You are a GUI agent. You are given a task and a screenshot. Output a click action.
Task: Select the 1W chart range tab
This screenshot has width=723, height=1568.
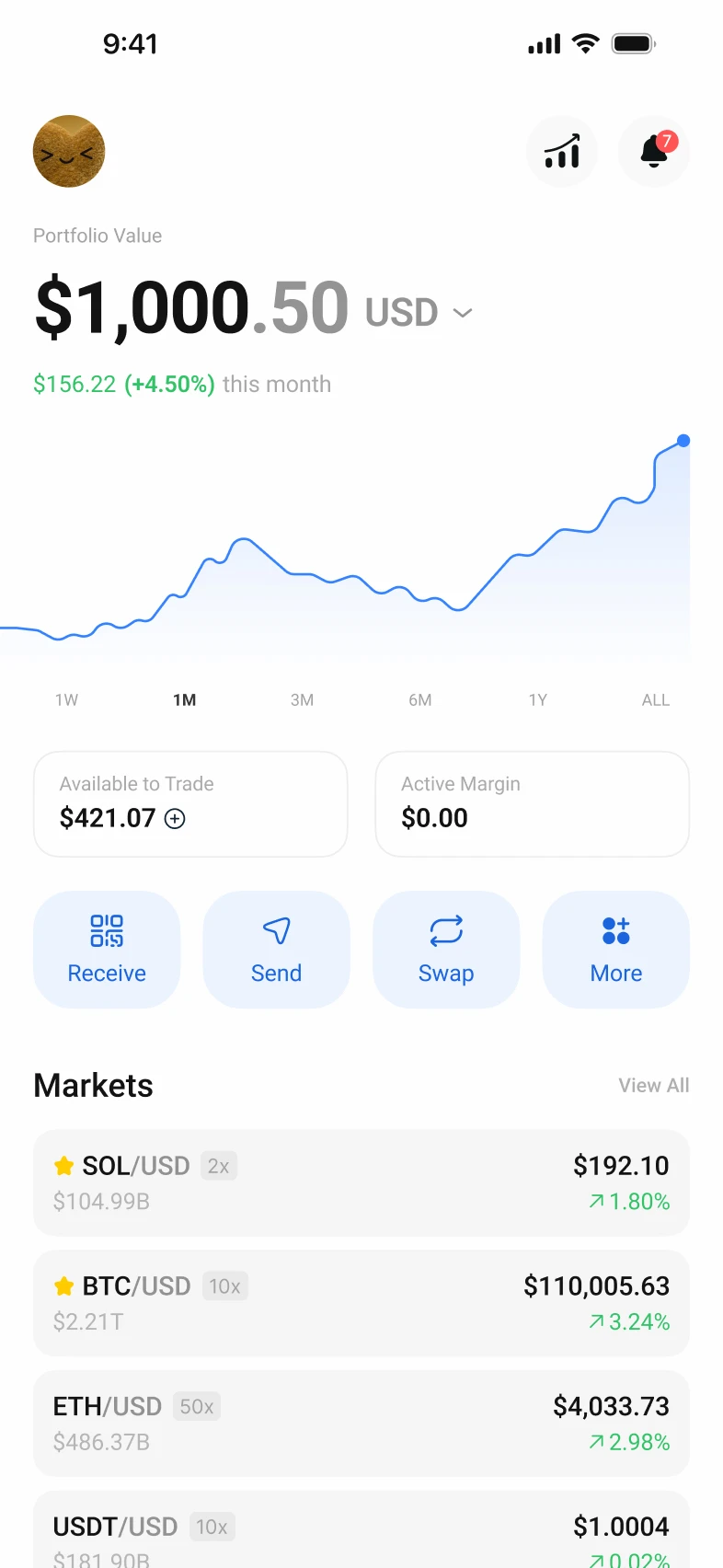[x=66, y=700]
